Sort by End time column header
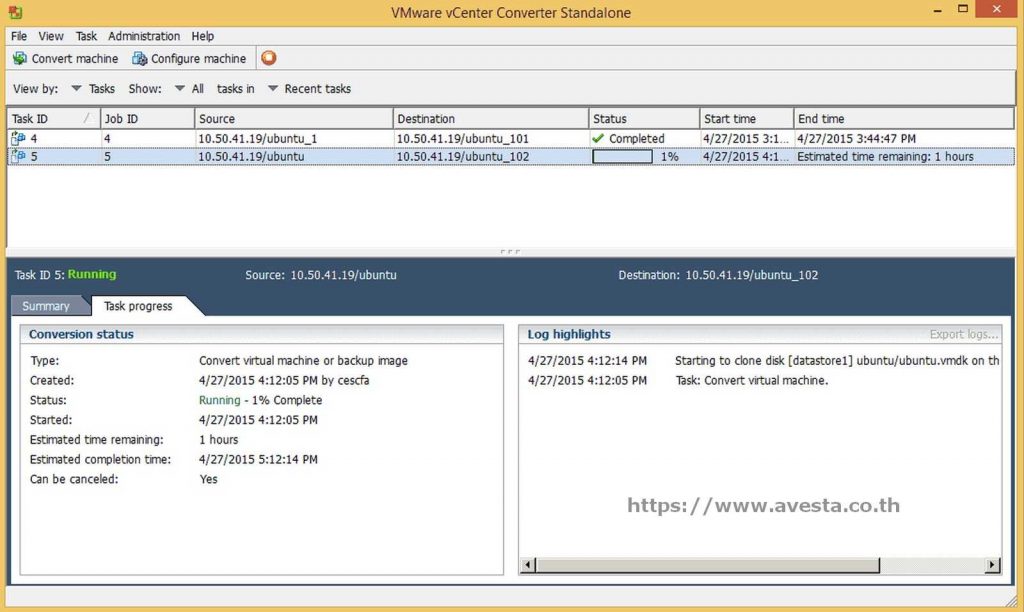The height and width of the screenshot is (612, 1024). (904, 118)
